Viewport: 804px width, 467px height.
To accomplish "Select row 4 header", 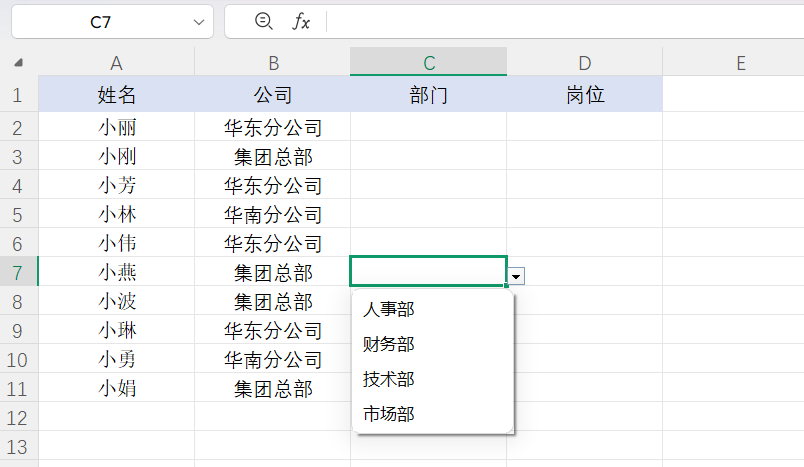I will click(x=19, y=185).
